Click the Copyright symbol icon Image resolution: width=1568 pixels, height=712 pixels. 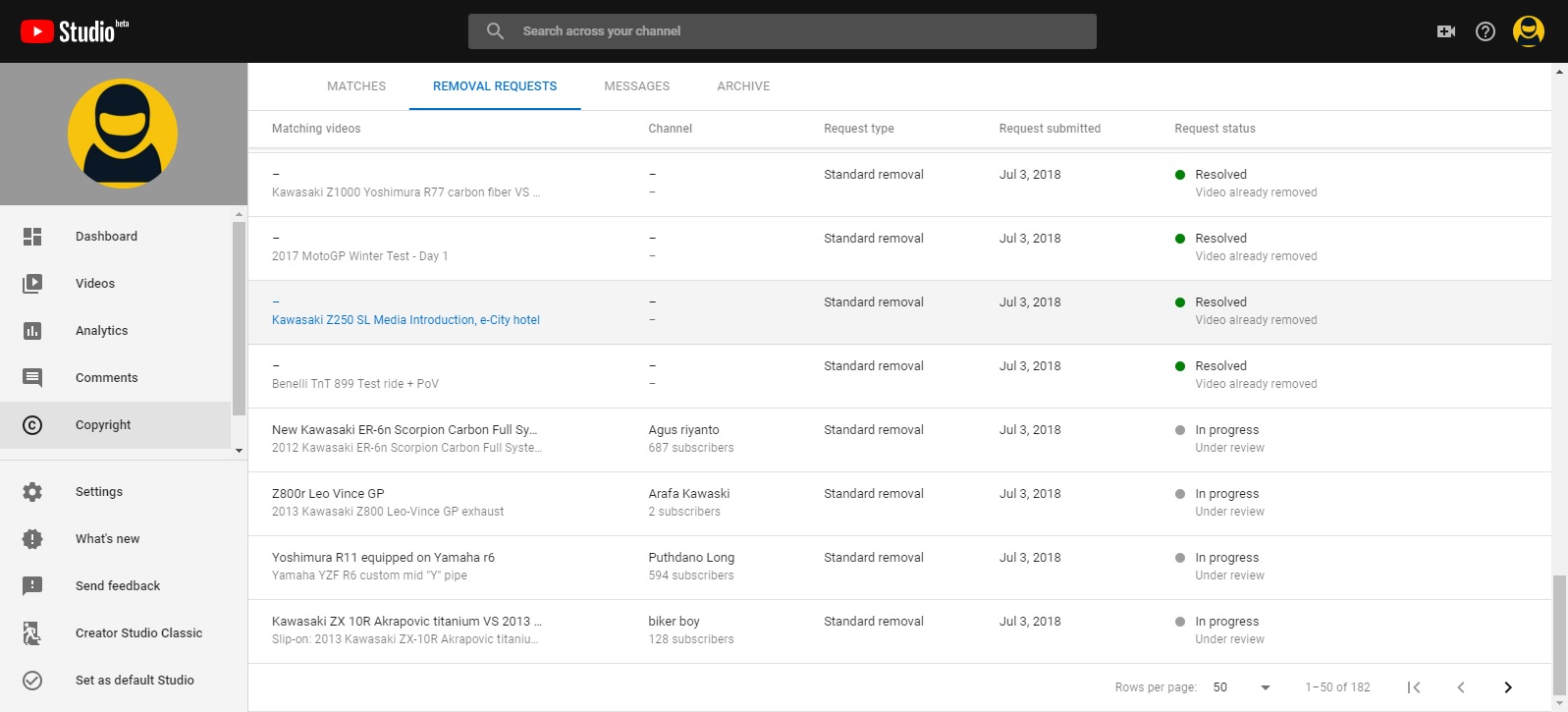point(32,425)
